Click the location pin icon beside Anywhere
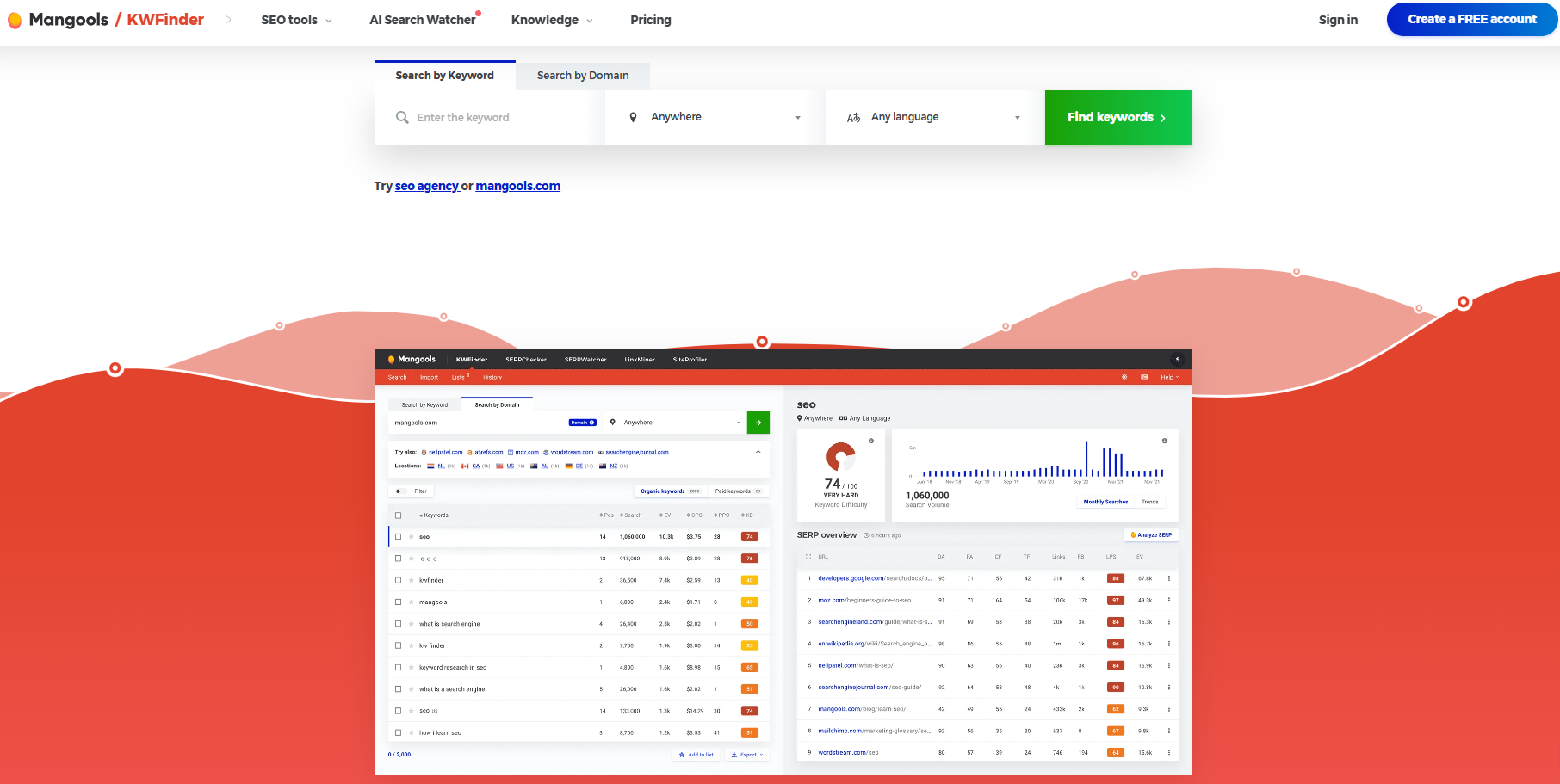The image size is (1560, 784). [x=633, y=117]
